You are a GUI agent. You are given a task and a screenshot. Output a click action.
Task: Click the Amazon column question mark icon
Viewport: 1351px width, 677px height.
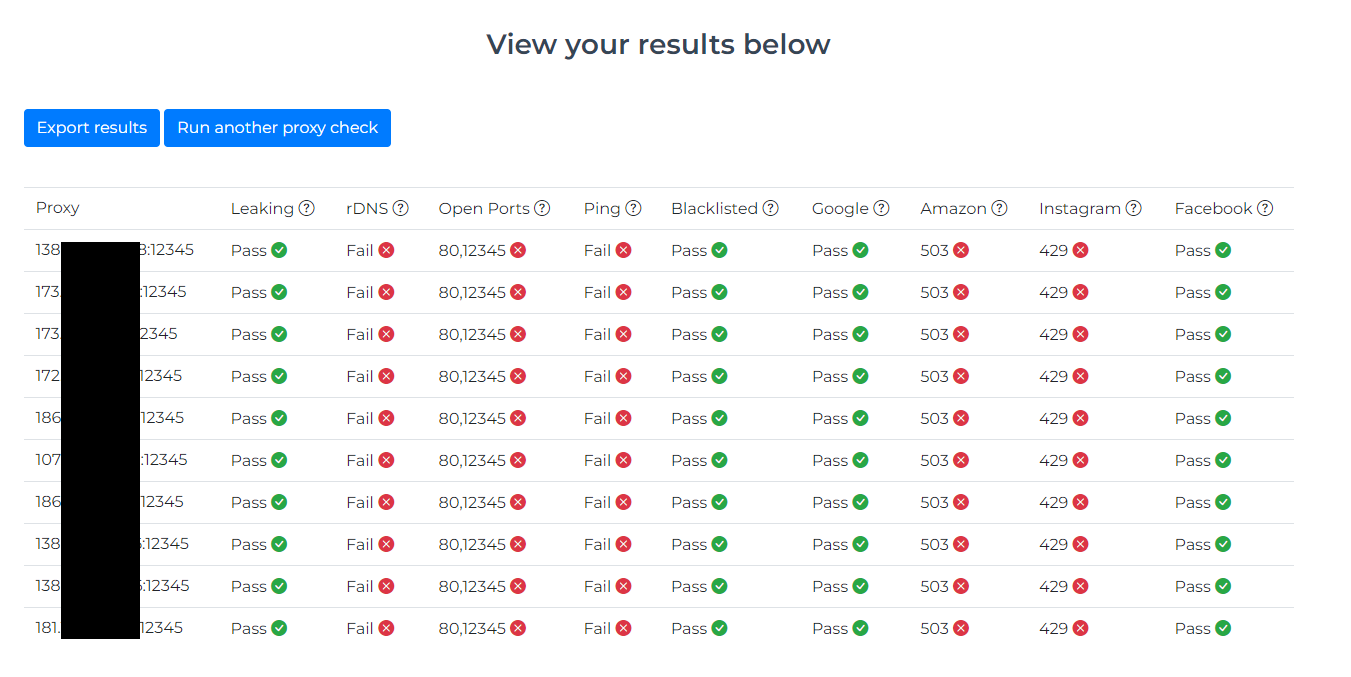point(999,208)
